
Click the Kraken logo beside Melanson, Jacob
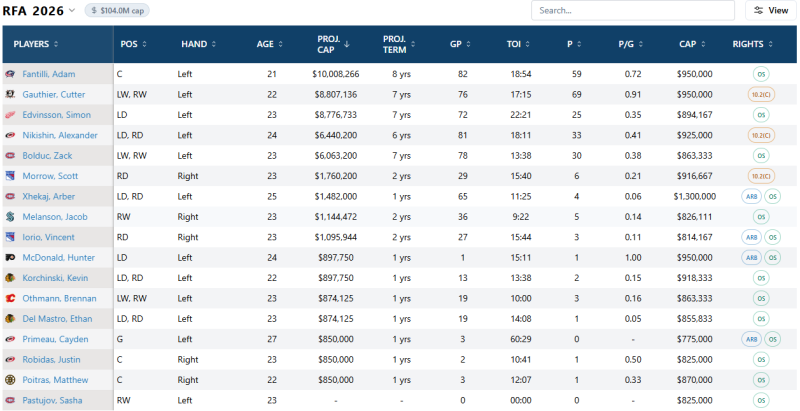[10, 217]
